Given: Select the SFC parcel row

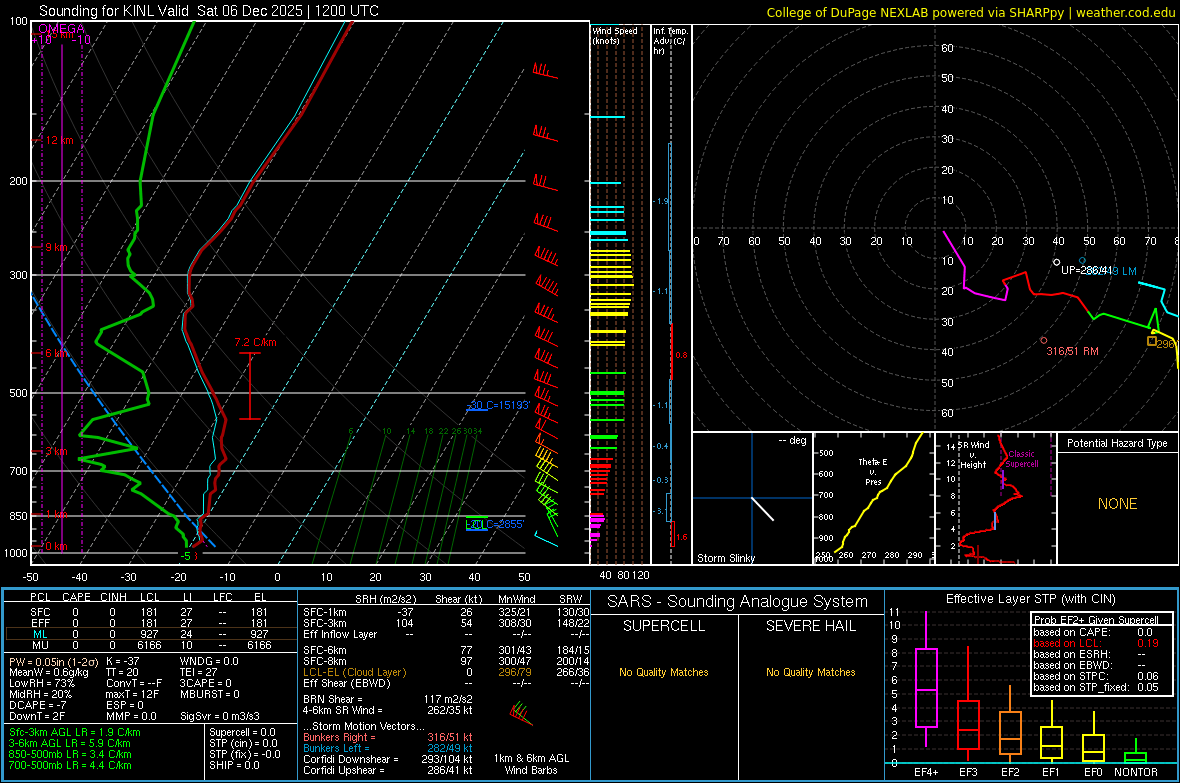Looking at the screenshot, I should [x=149, y=612].
